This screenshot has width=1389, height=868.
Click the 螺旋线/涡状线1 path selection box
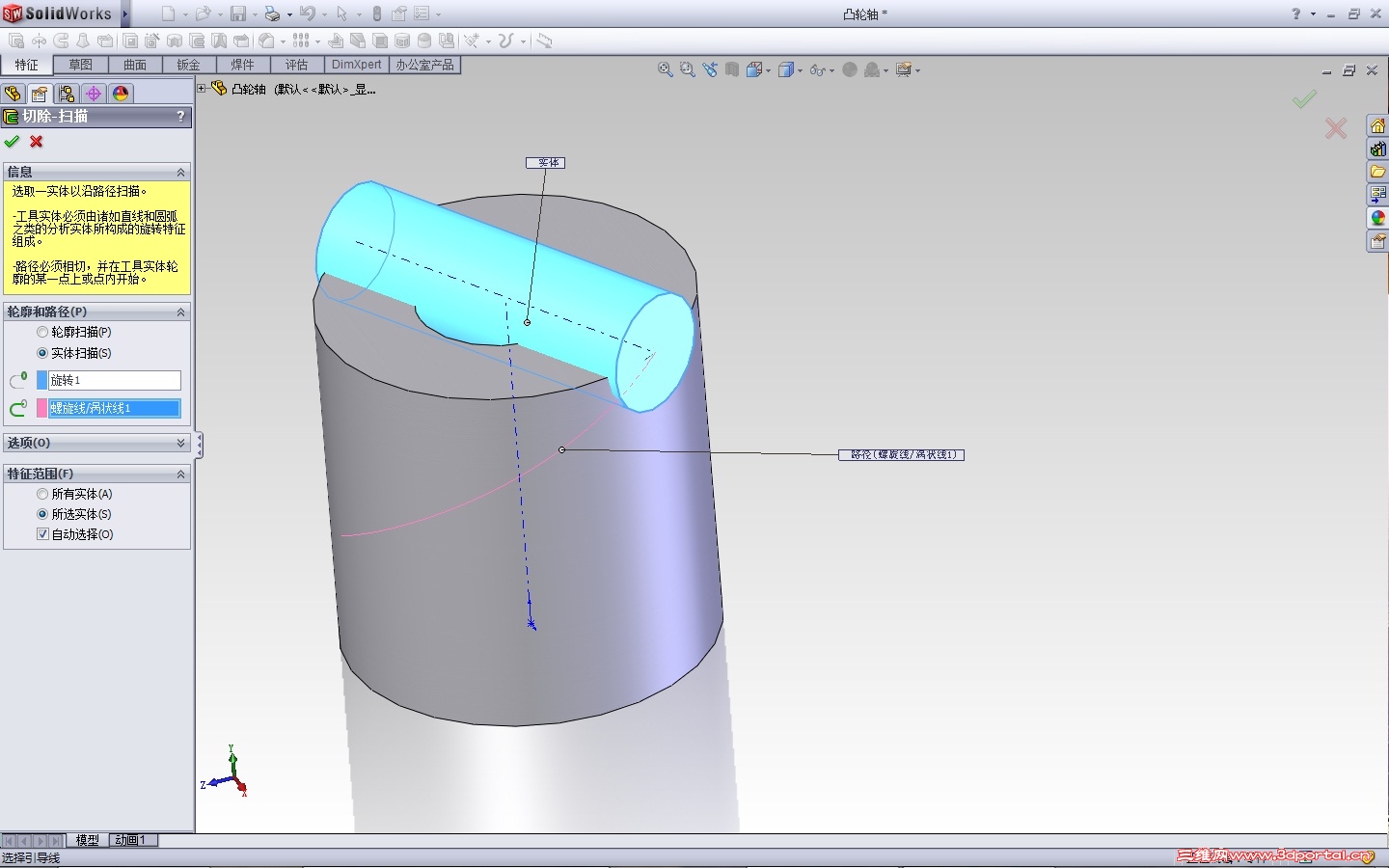coord(115,408)
